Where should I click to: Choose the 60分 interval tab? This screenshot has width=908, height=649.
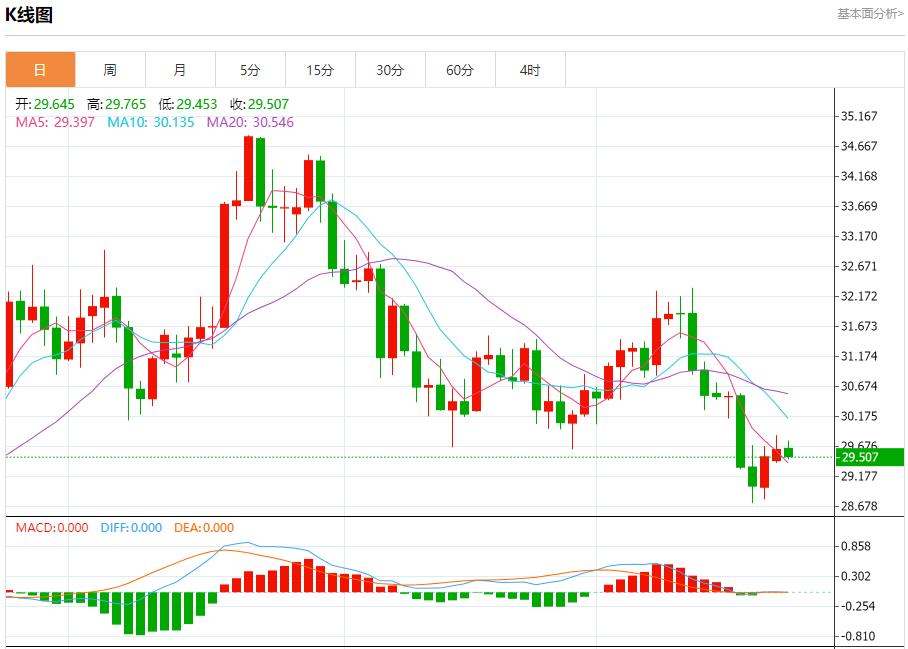[x=460, y=70]
